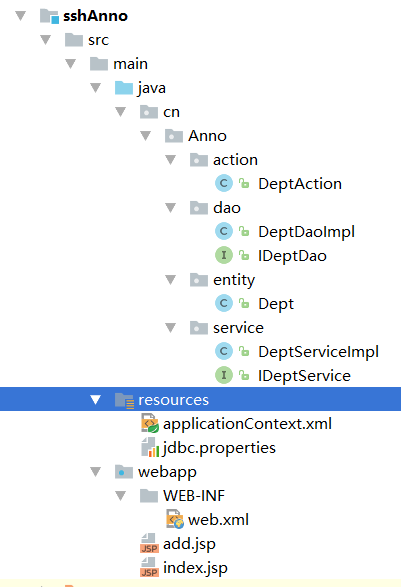Select the action package label

coord(236,160)
